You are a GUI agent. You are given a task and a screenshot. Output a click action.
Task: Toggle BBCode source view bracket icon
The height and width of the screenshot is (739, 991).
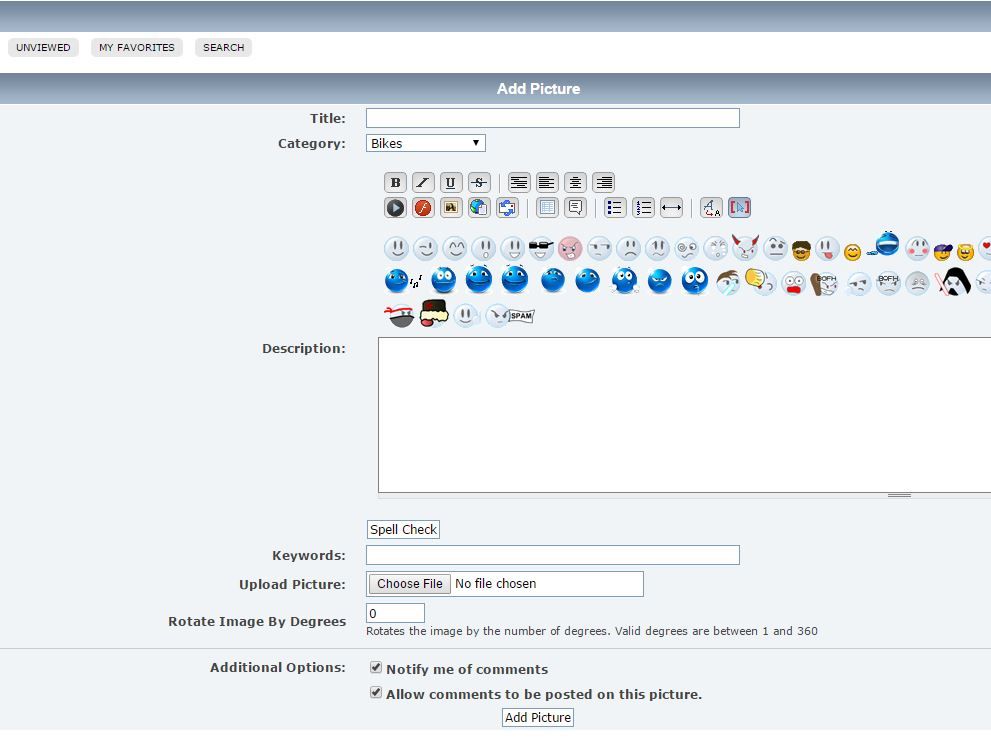[739, 207]
